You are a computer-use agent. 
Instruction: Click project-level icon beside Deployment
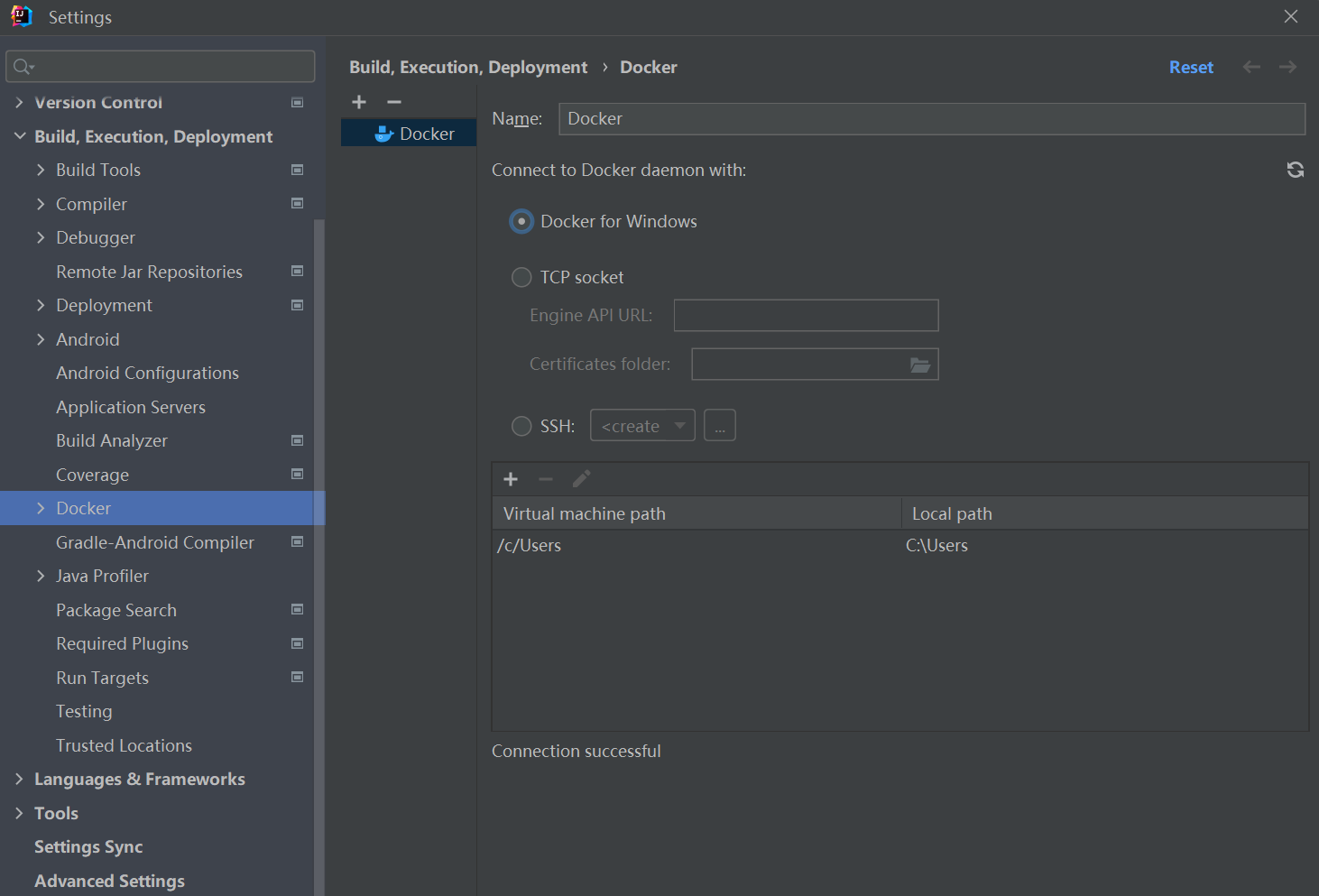297,305
